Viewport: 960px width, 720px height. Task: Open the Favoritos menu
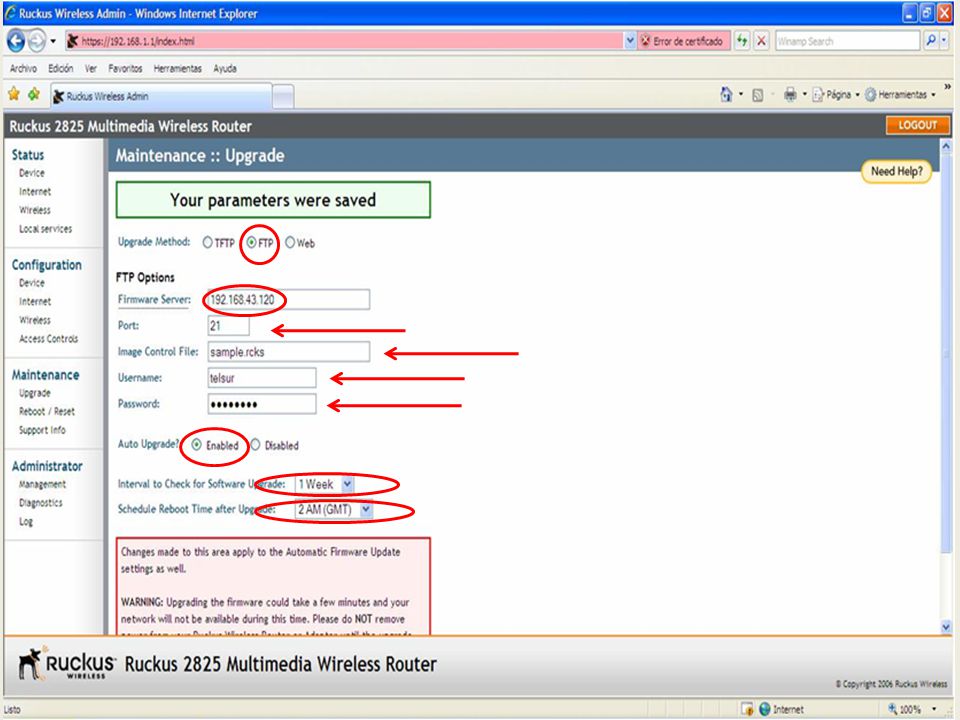pos(125,69)
